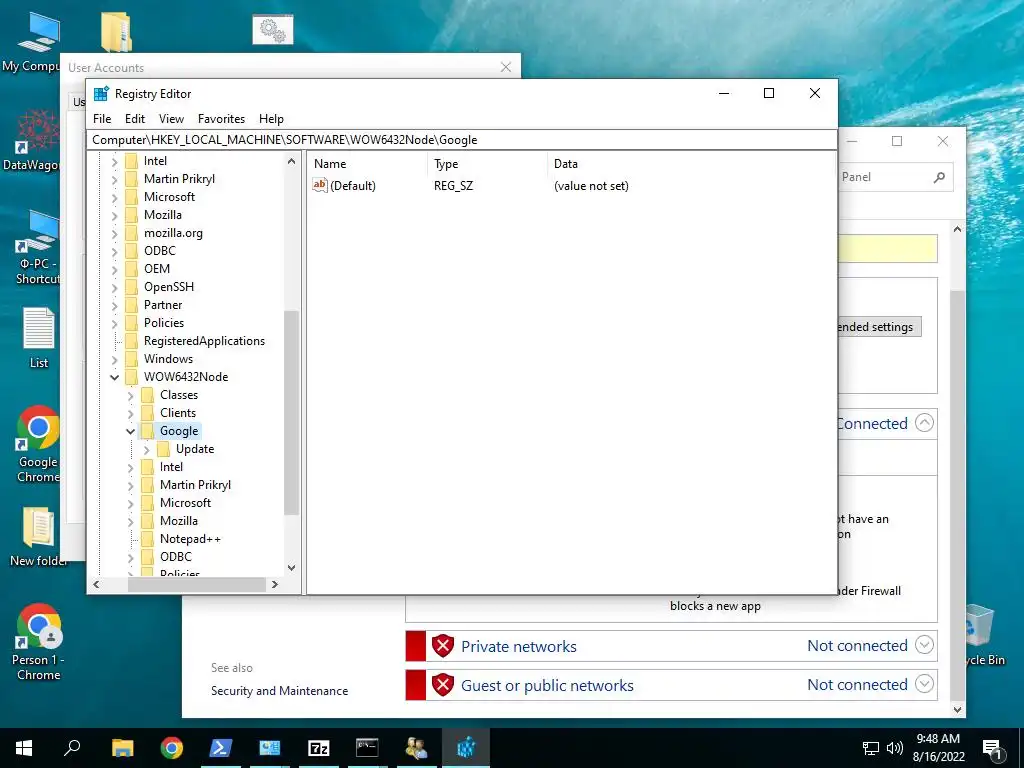Click the RegisteredApplications folder icon
1024x768 pixels.
coord(131,341)
